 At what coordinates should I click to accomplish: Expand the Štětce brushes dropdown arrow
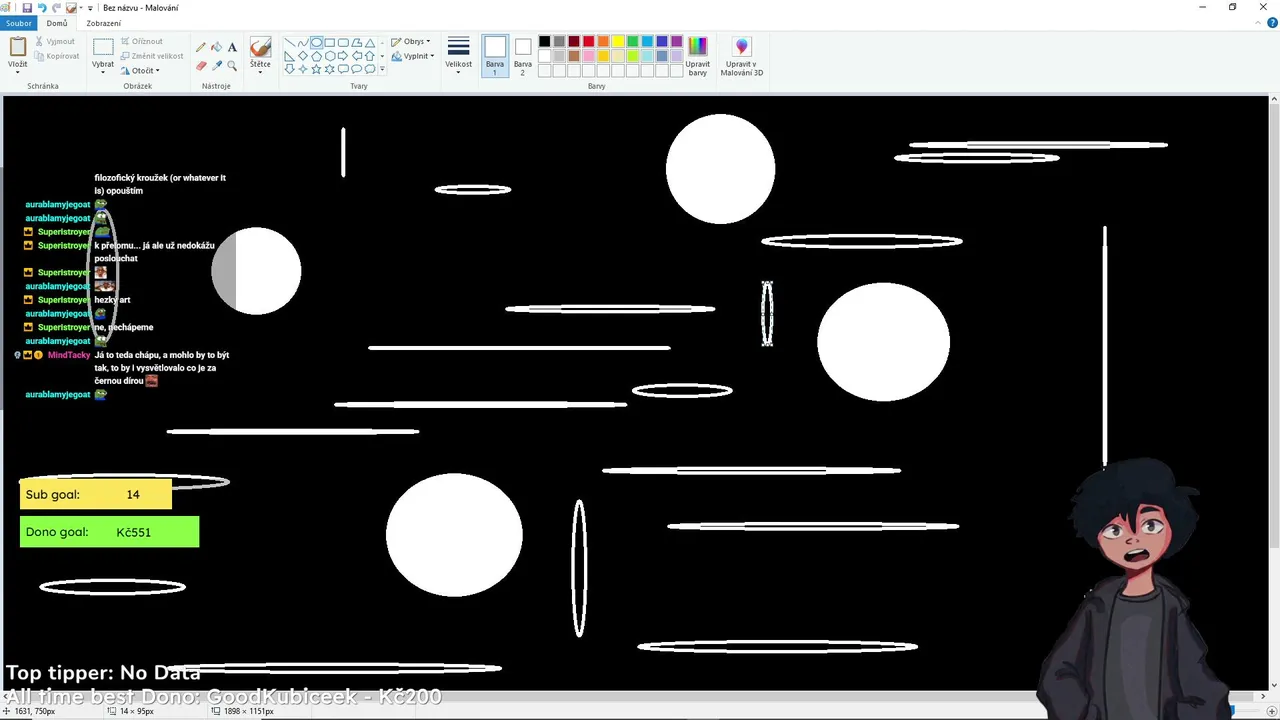pos(260,72)
